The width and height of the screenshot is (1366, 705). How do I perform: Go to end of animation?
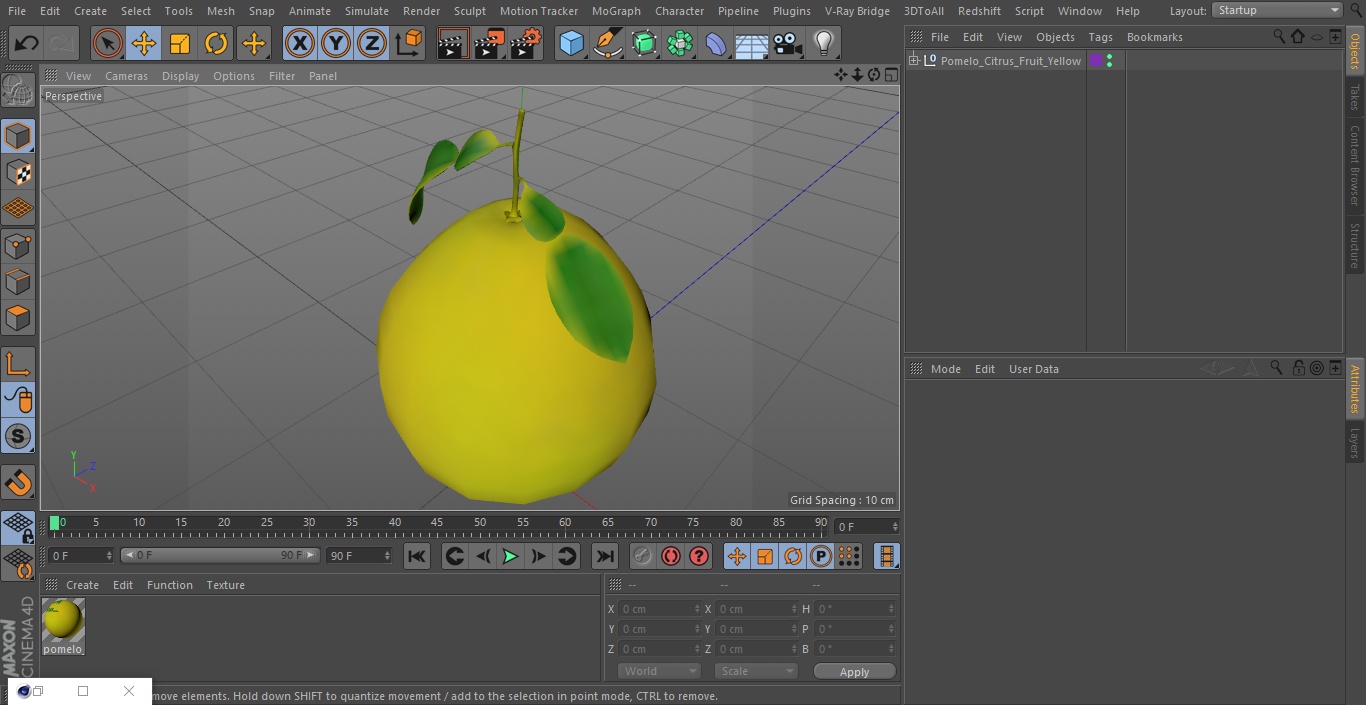pos(605,556)
